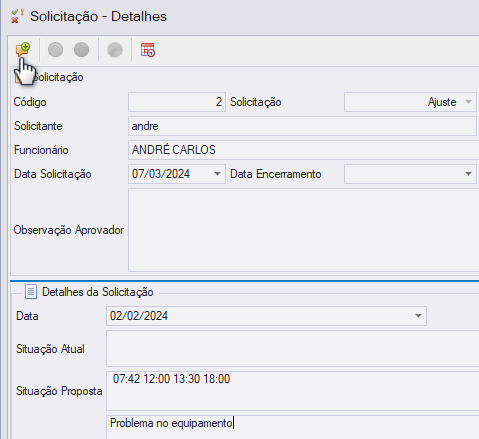
Task: Click the 07/03/2024 date text
Action: pos(161,174)
